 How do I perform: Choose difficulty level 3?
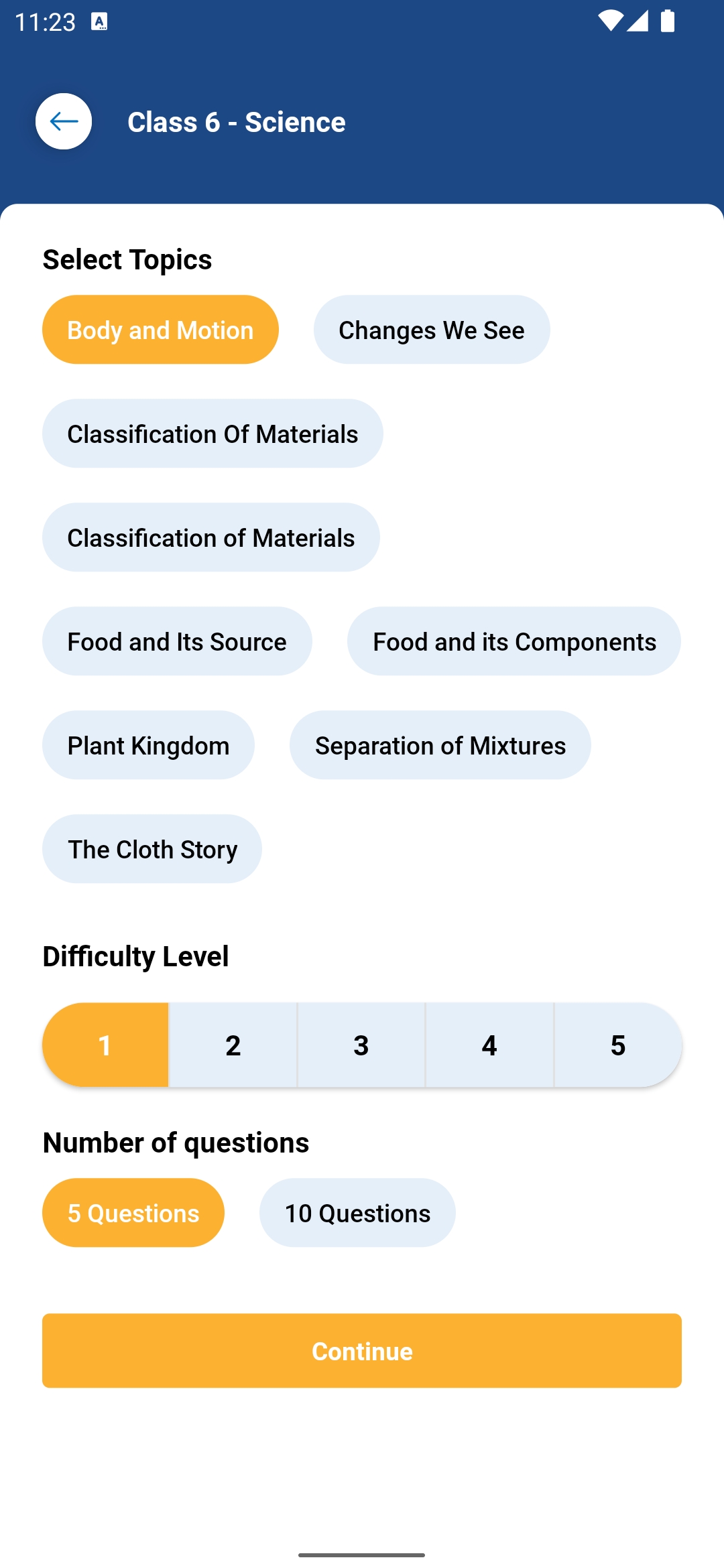361,1045
